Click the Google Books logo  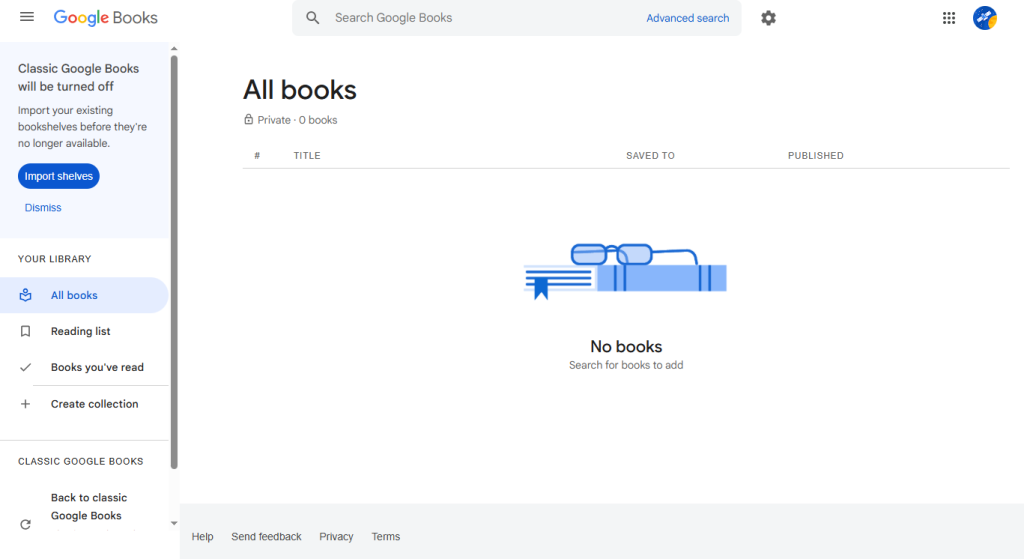105,18
